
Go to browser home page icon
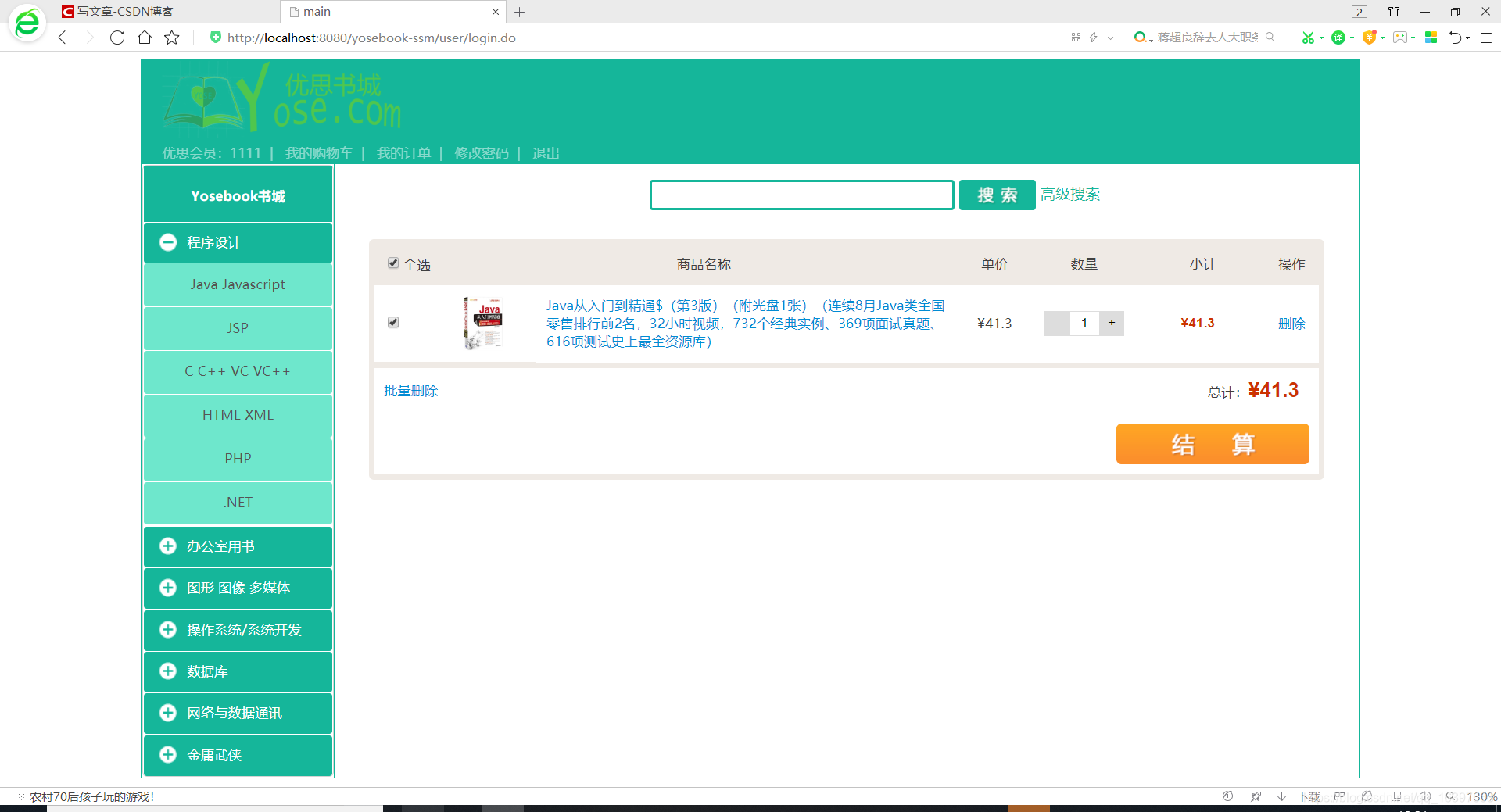pos(145,38)
